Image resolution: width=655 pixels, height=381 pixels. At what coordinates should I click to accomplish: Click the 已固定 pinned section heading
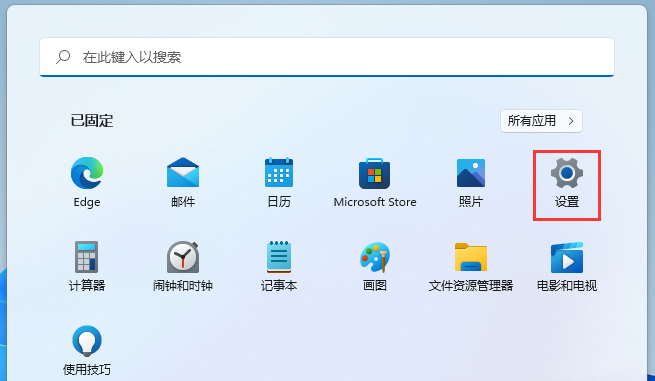tap(92, 121)
